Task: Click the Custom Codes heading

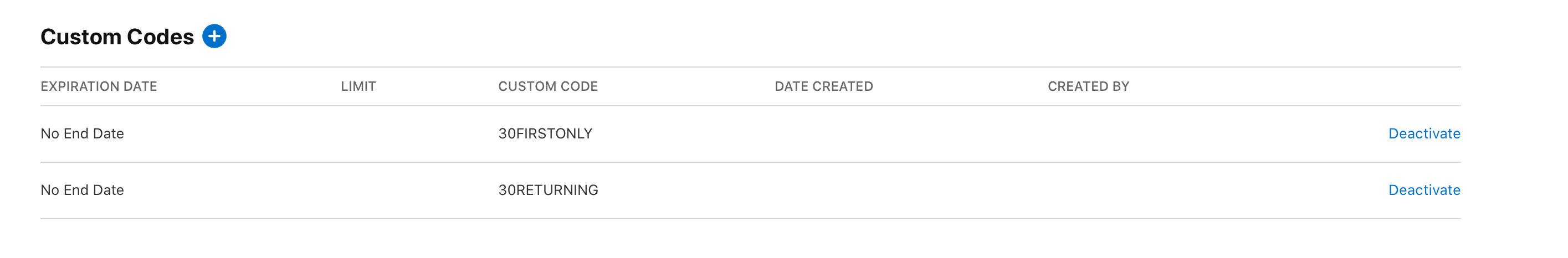Action: [117, 37]
